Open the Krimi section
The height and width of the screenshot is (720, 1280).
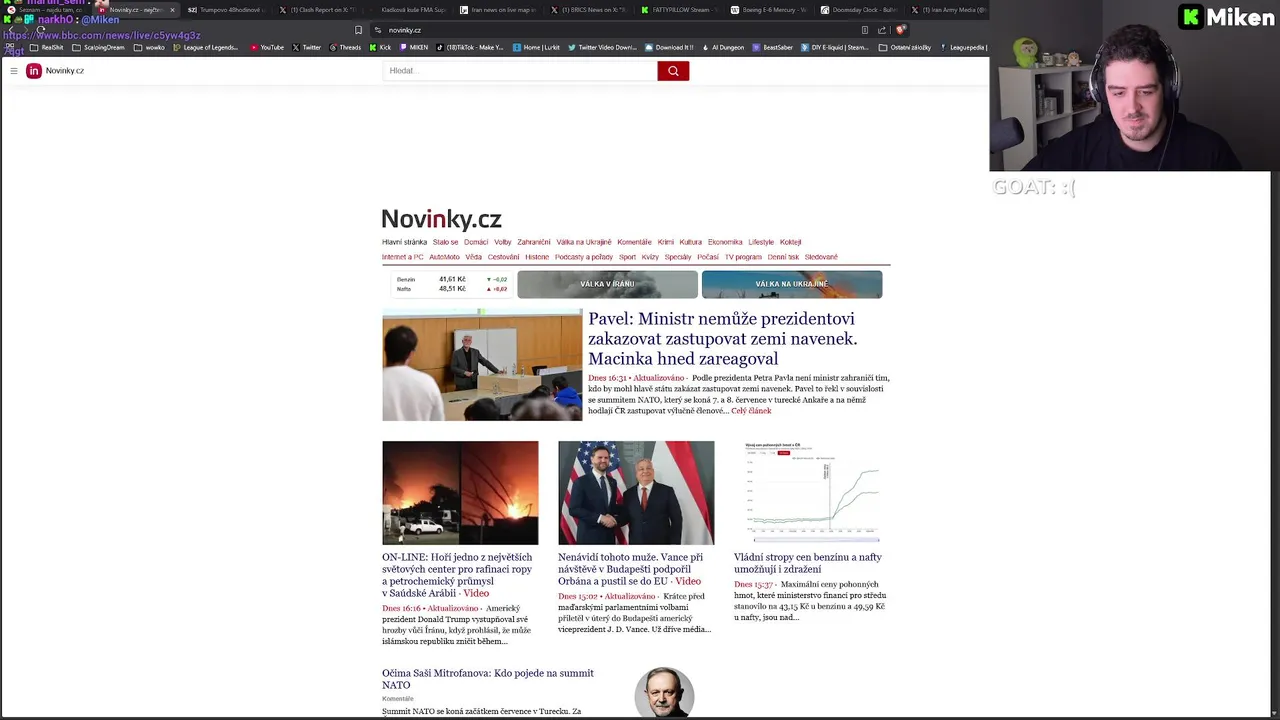pos(666,242)
